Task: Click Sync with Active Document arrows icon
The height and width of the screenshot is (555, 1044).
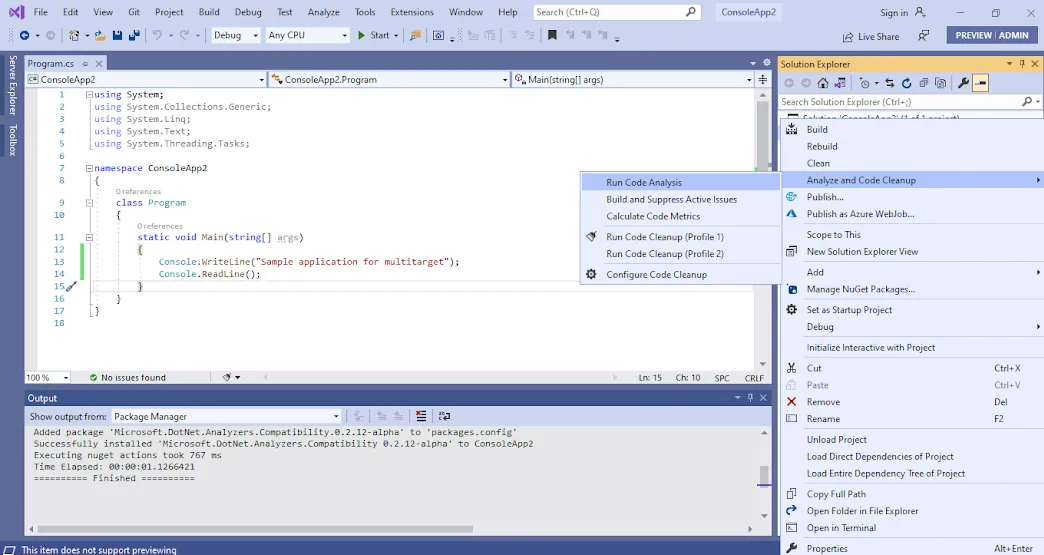Action: pos(890,83)
